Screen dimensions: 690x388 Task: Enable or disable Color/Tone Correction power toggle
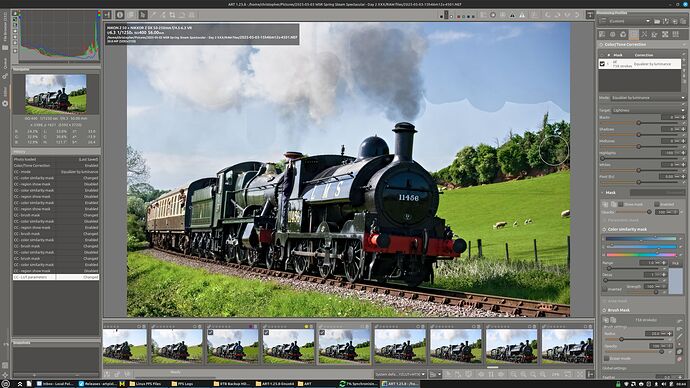coord(601,44)
